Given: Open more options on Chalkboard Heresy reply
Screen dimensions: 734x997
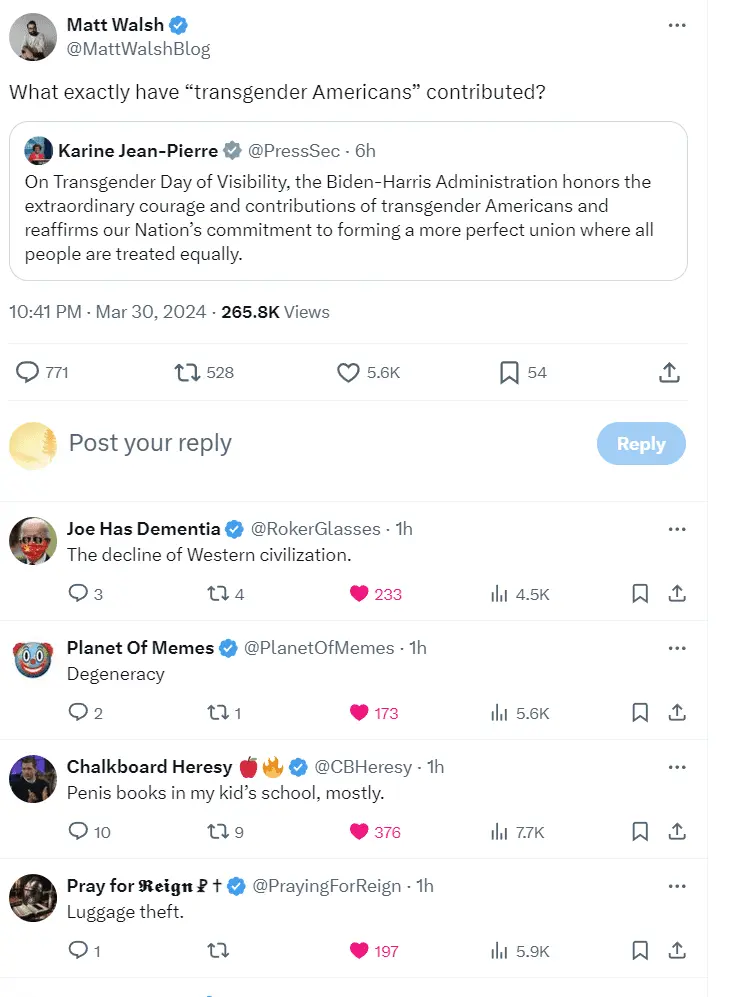Looking at the screenshot, I should pos(677,767).
